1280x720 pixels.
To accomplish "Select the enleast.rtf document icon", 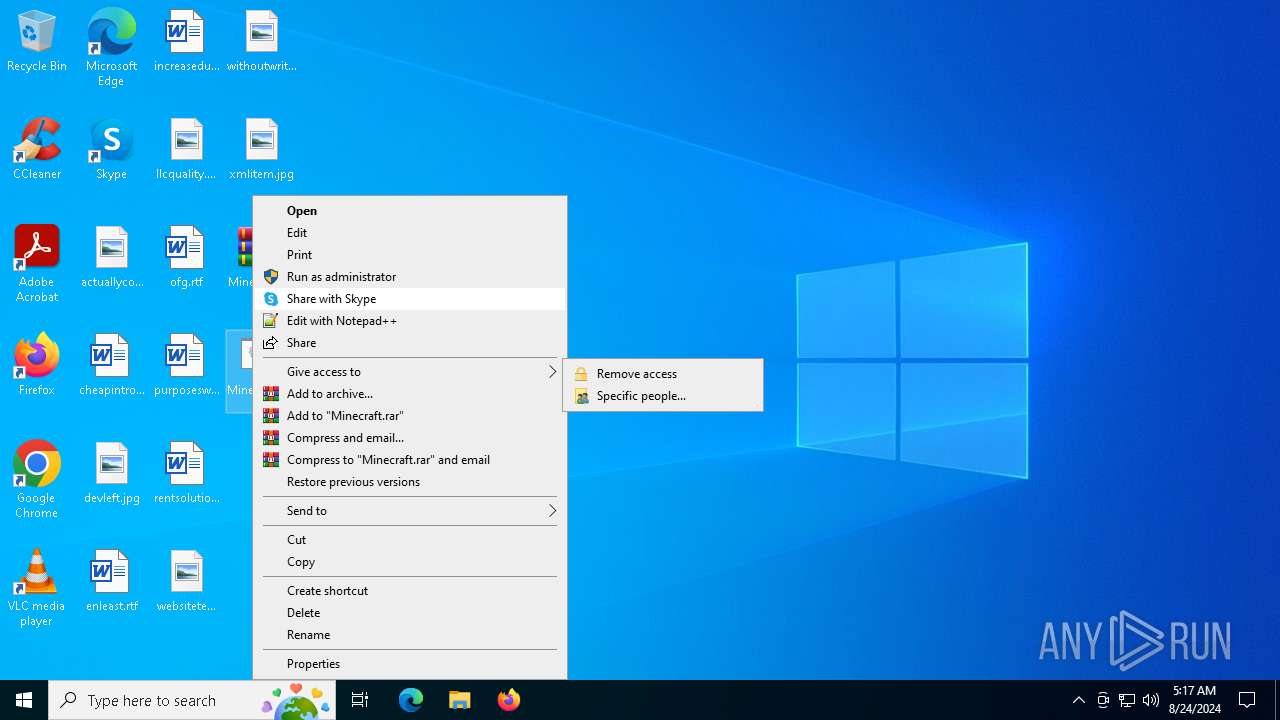I will tap(111, 582).
